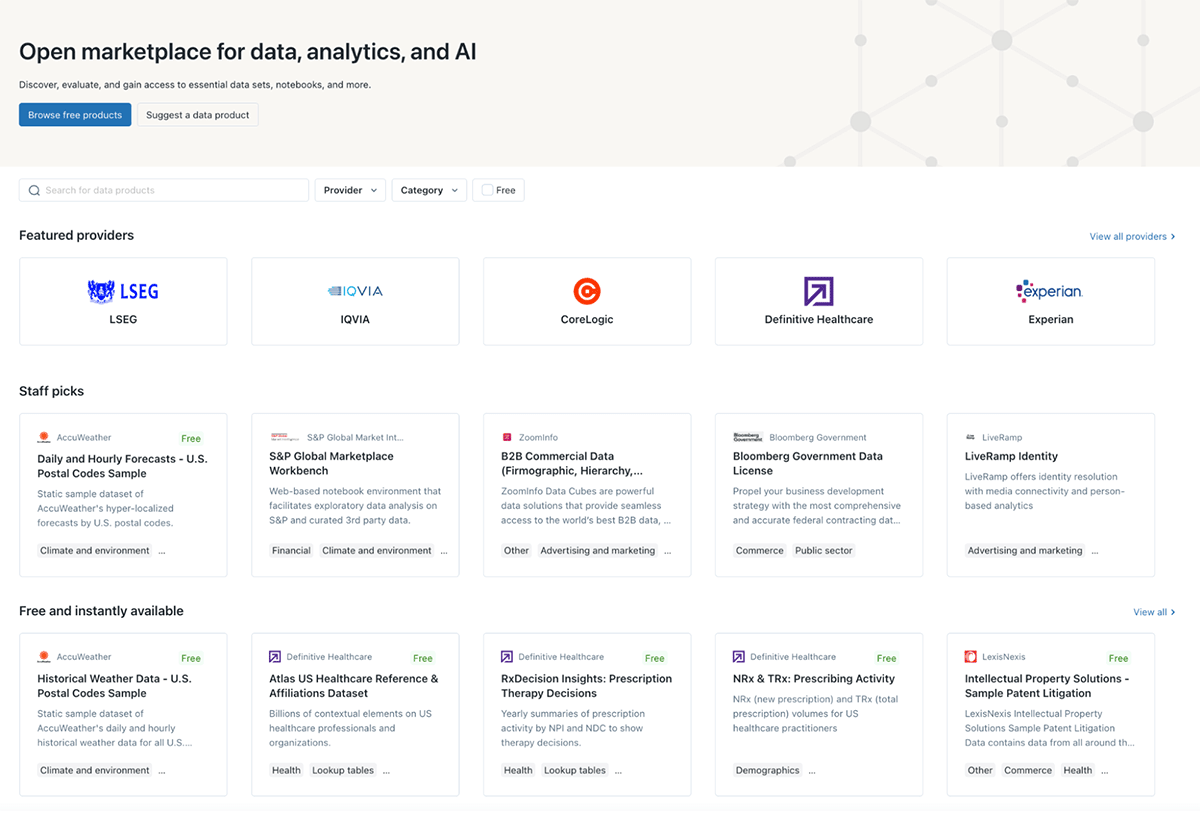Click the search magnifier icon
This screenshot has width=1200, height=831.
coord(34,190)
